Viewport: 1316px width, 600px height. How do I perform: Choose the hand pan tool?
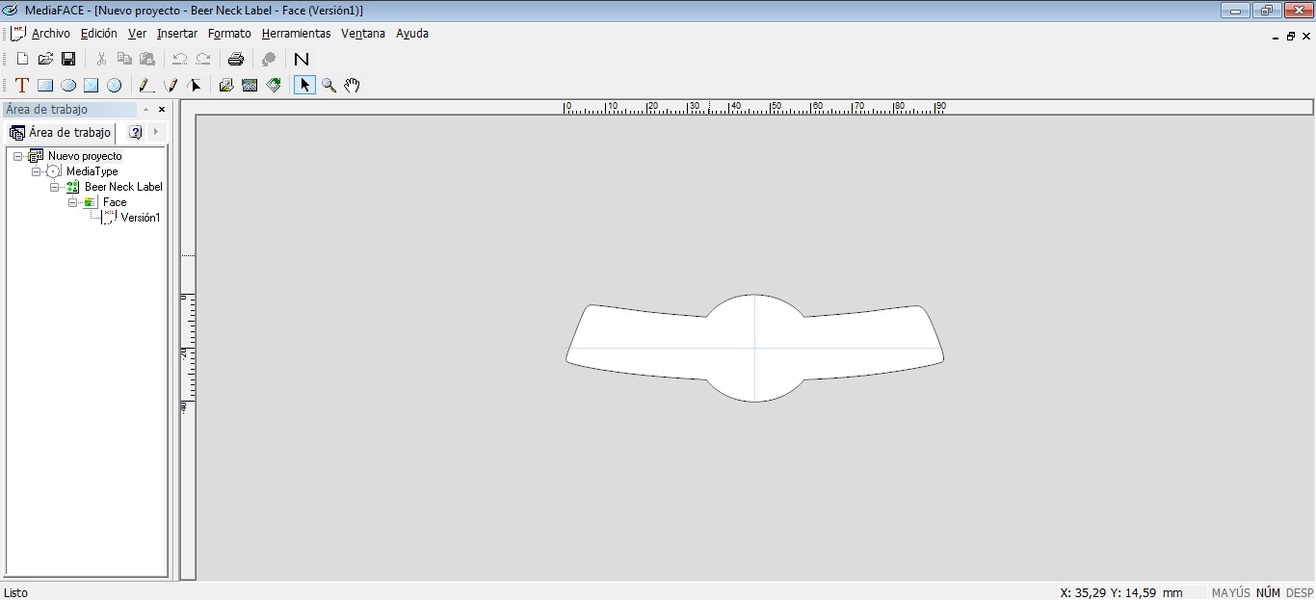[352, 86]
